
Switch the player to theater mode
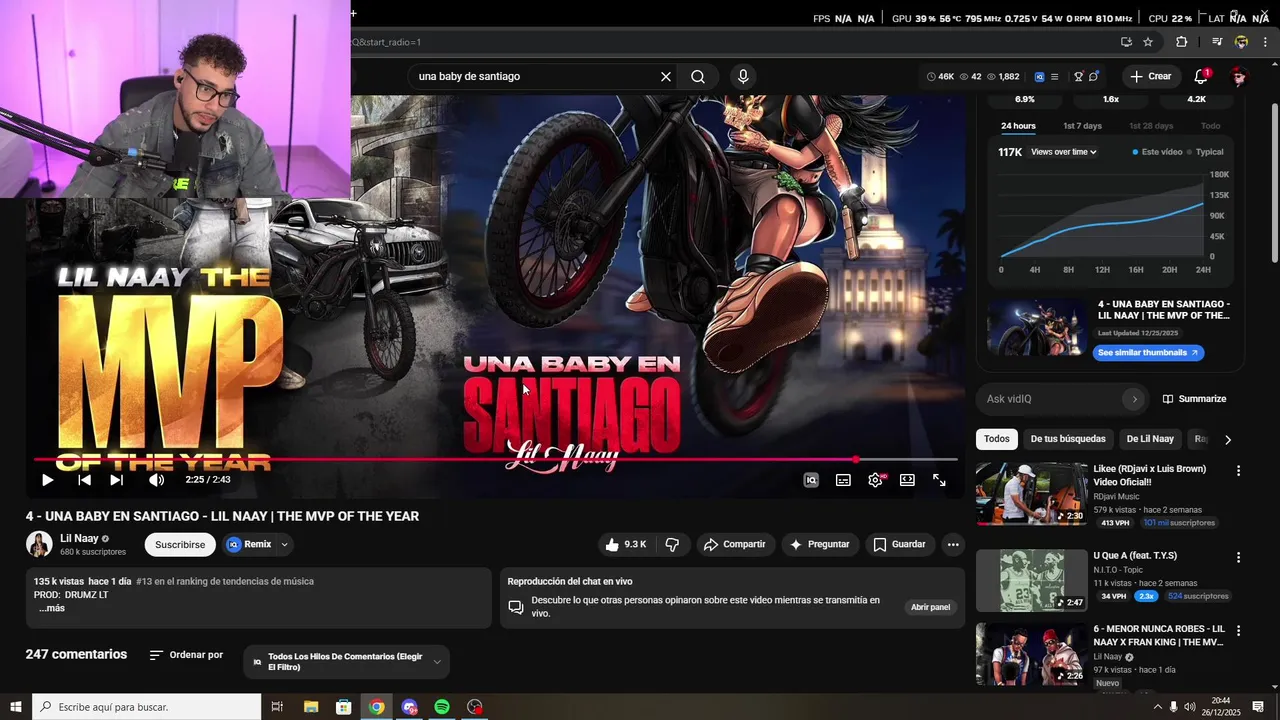[907, 480]
